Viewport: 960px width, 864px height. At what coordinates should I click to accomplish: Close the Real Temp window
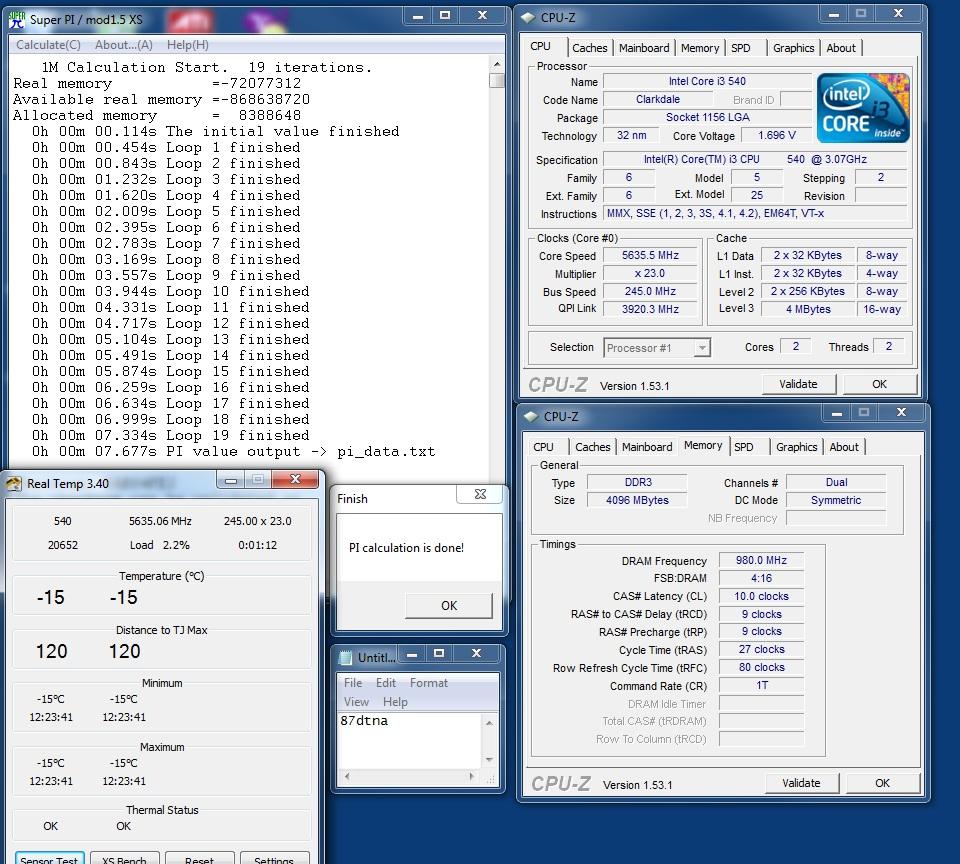[x=295, y=479]
